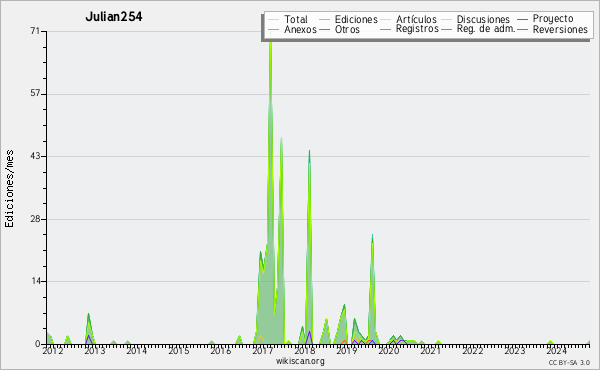600x370 pixels.
Task: Click the 2018 x-axis year label
Action: coord(305,350)
